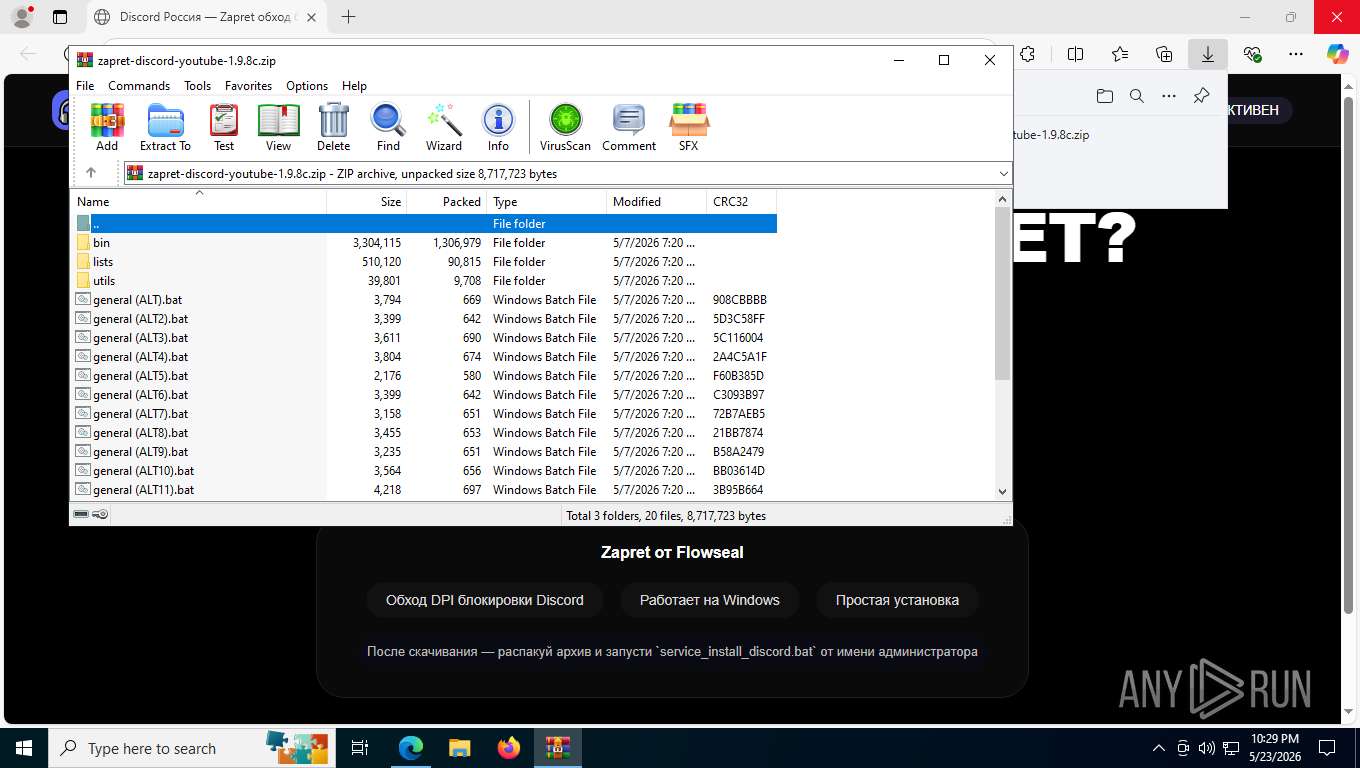The width and height of the screenshot is (1360, 768).
Task: Click the file list vertical scrollbar thumb
Action: [1003, 293]
